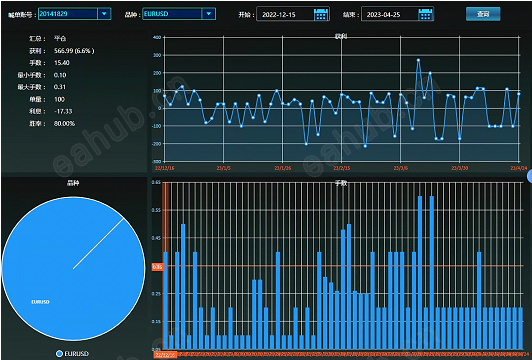Click the lots total value 15.40
The width and height of the screenshot is (532, 360).
tap(62, 63)
